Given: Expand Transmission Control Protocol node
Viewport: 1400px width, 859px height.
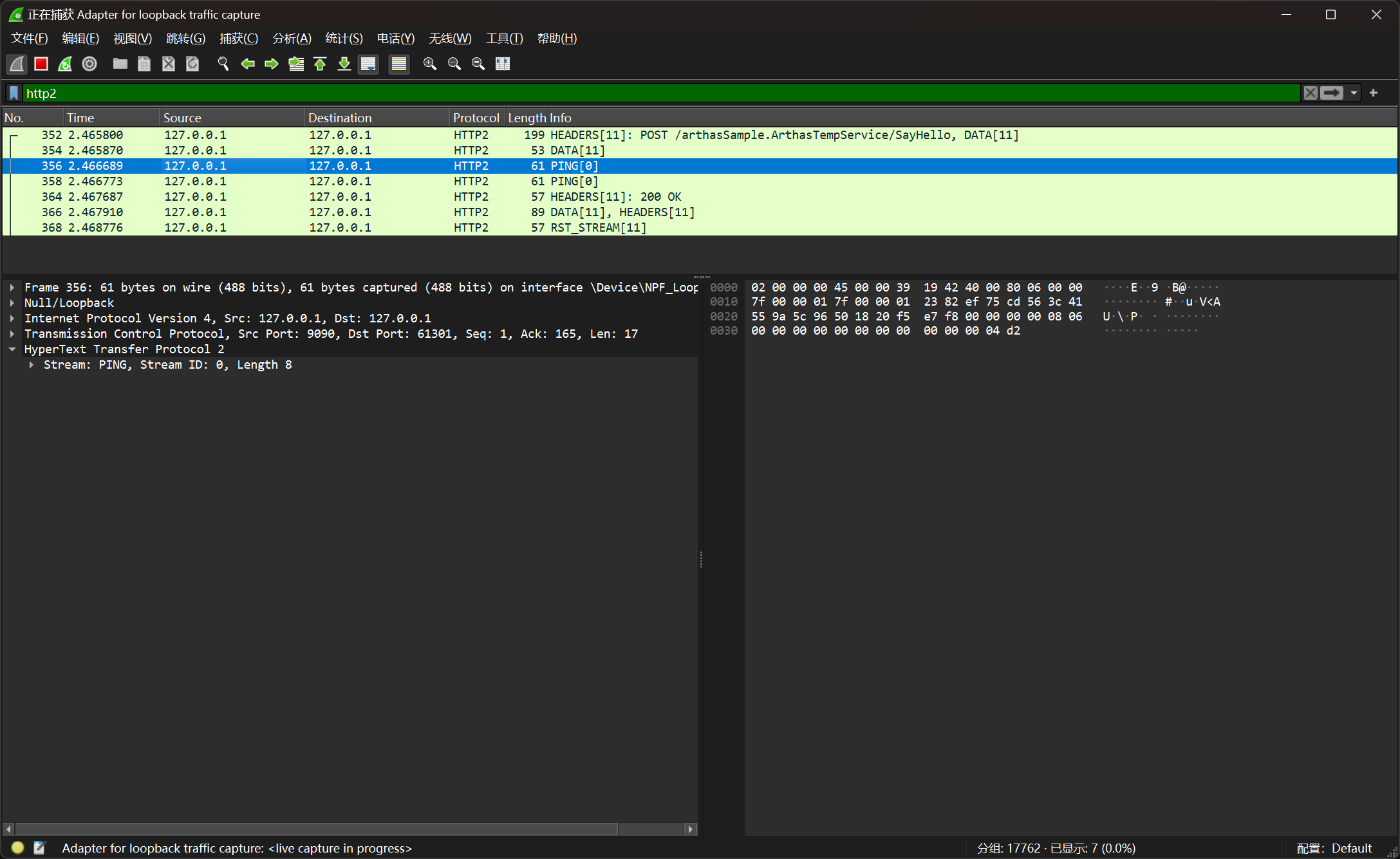Looking at the screenshot, I should (12, 334).
